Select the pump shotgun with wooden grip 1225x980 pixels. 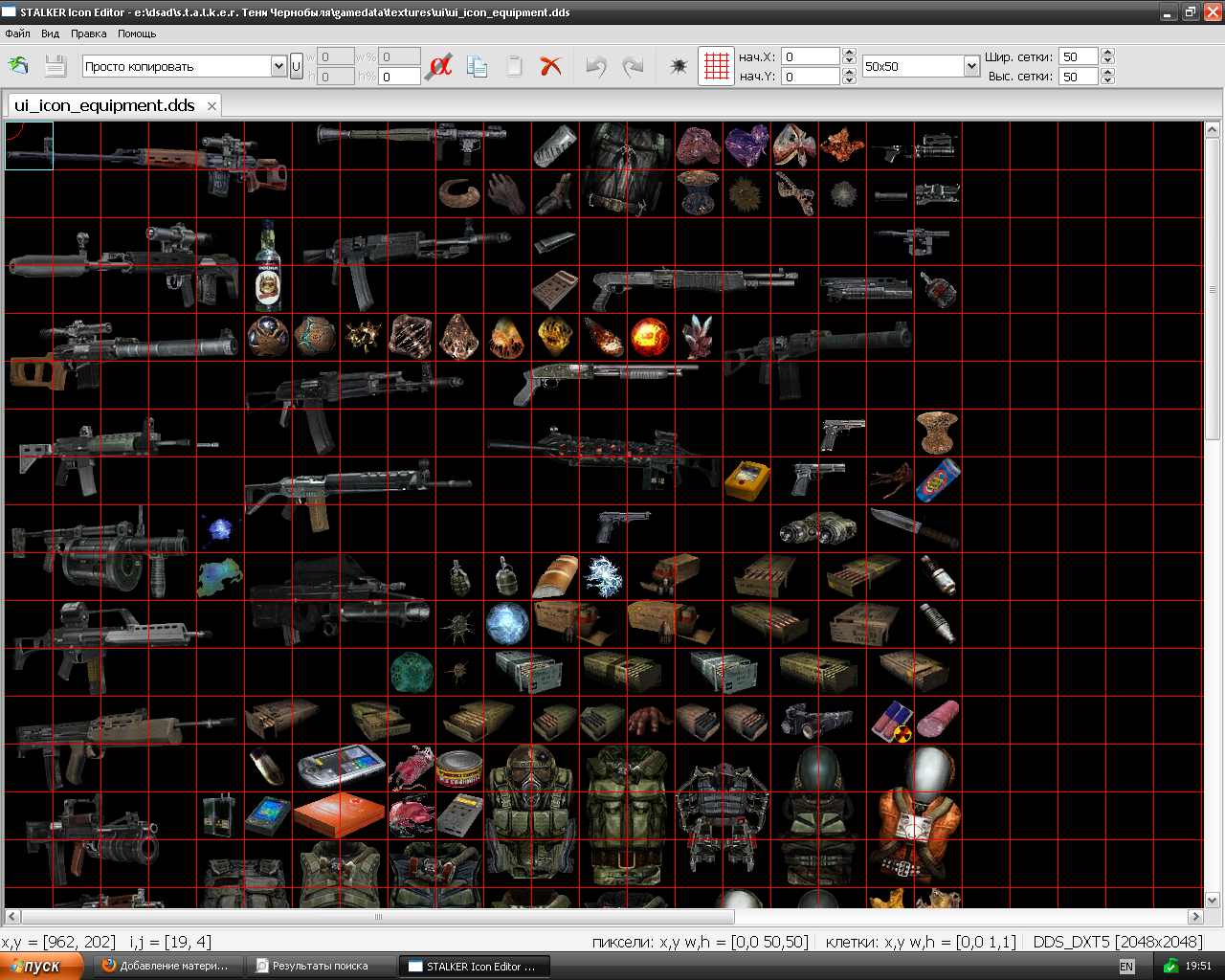(606, 383)
